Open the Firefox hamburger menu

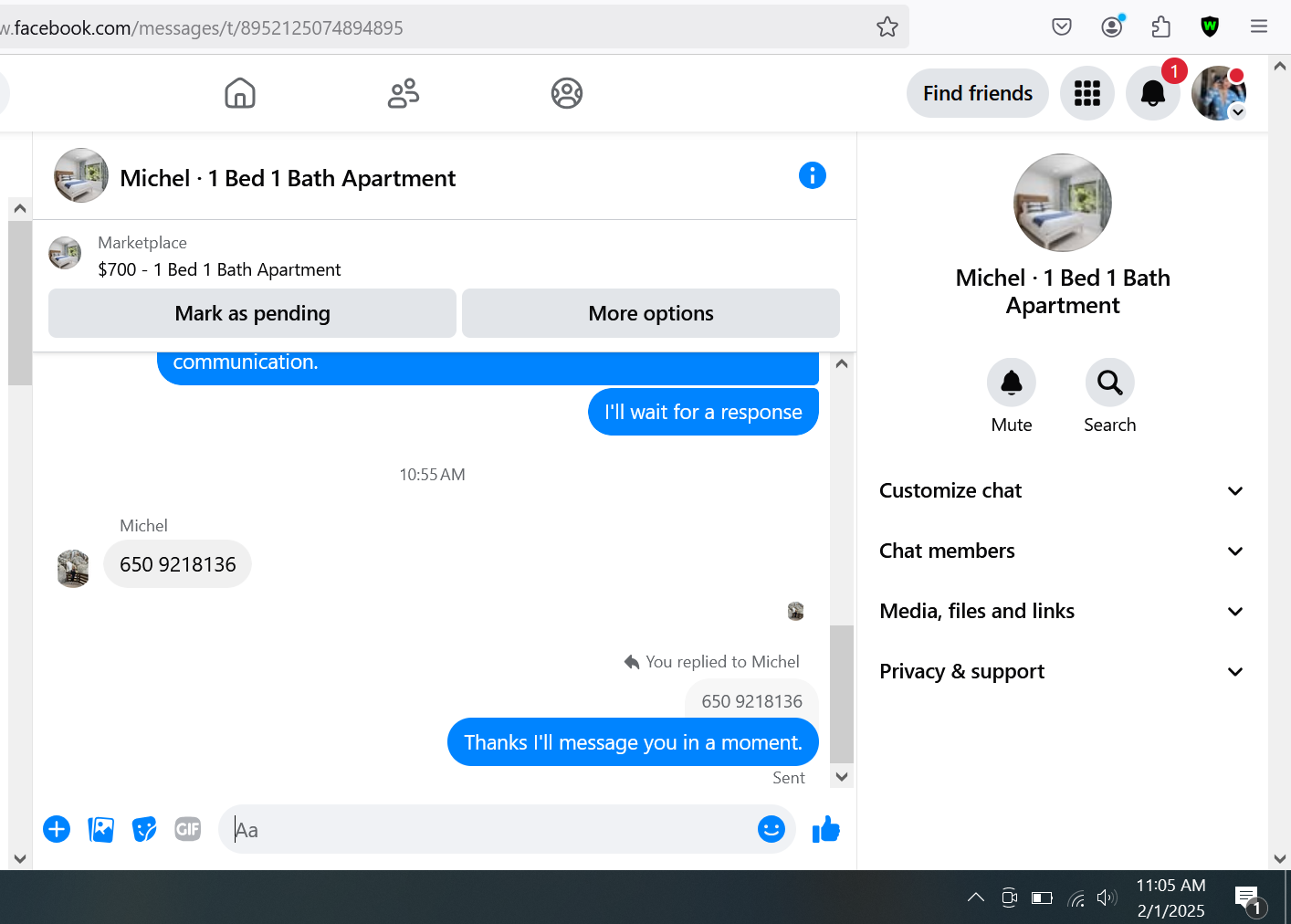coord(1259,26)
